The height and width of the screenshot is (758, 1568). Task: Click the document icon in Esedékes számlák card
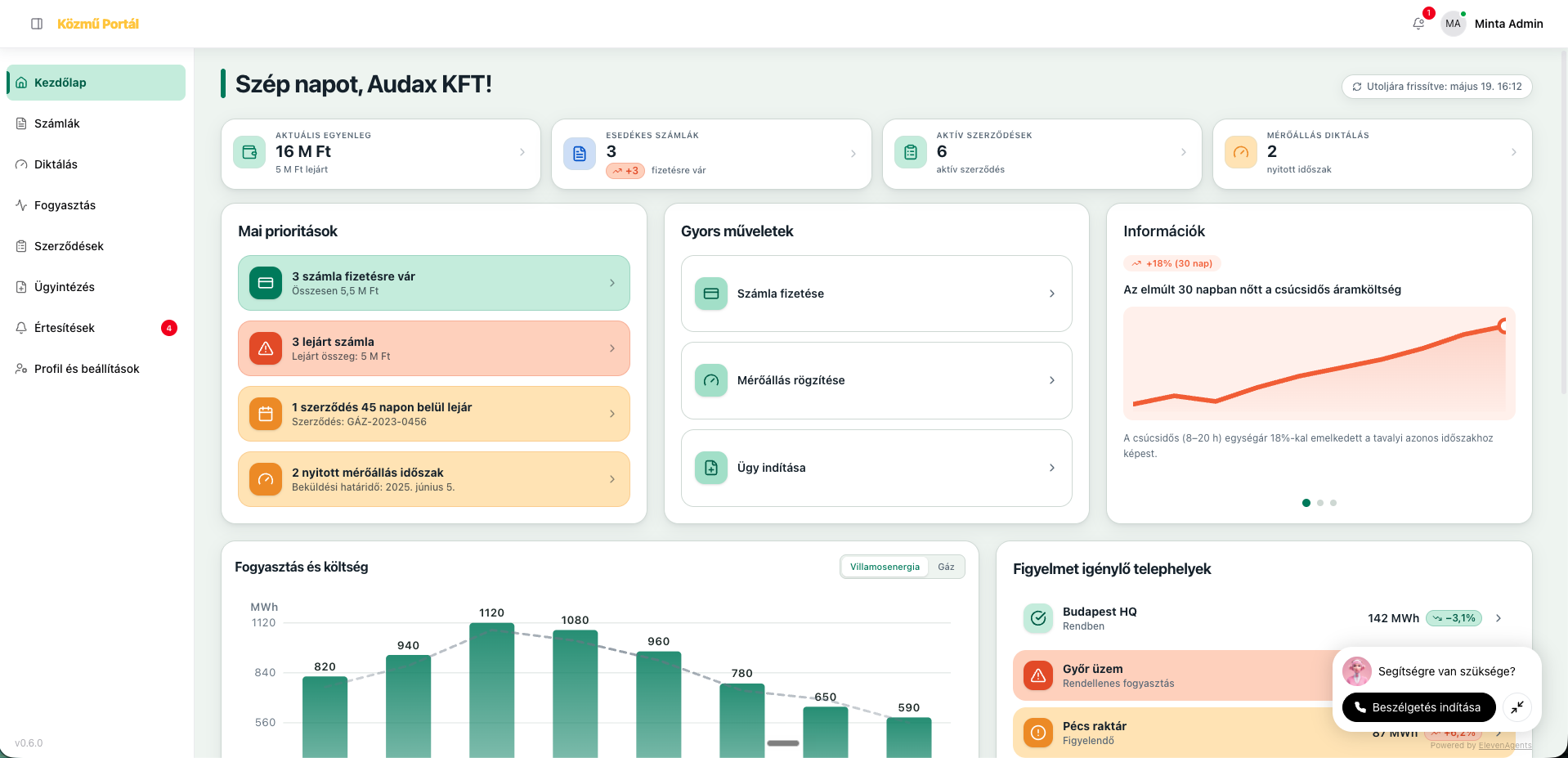click(x=580, y=153)
